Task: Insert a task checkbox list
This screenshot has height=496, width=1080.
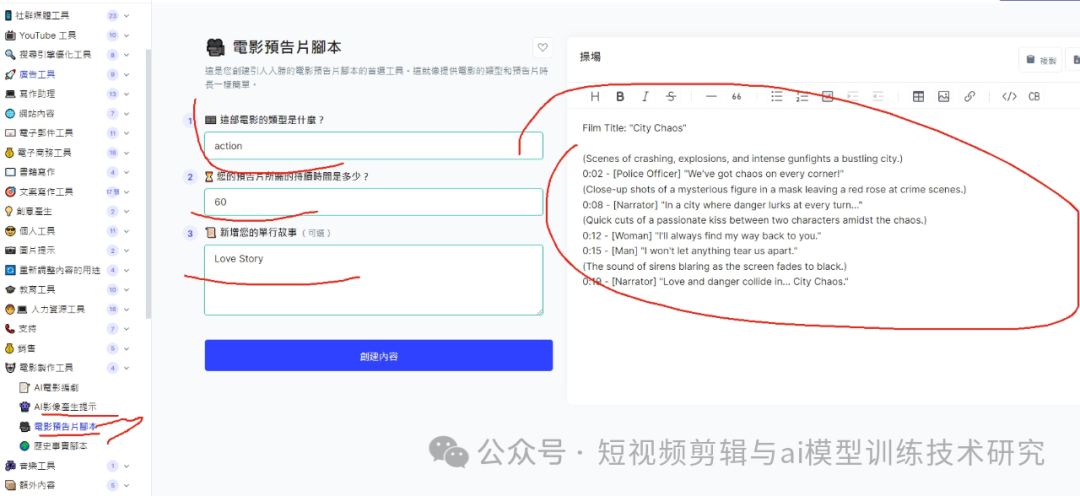Action: 828,96
